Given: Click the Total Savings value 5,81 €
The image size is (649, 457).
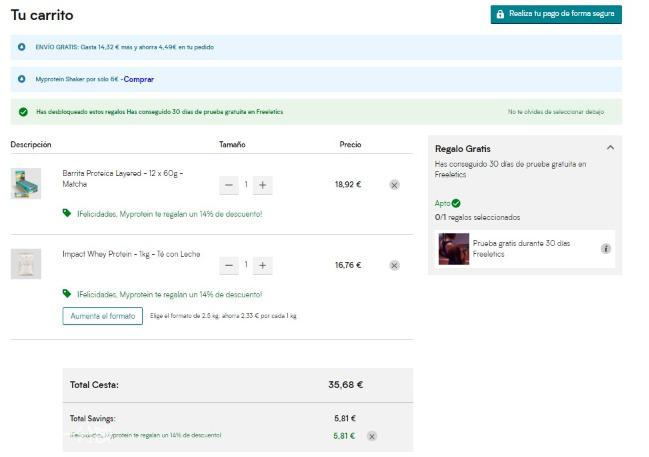Looking at the screenshot, I should click(x=345, y=418).
